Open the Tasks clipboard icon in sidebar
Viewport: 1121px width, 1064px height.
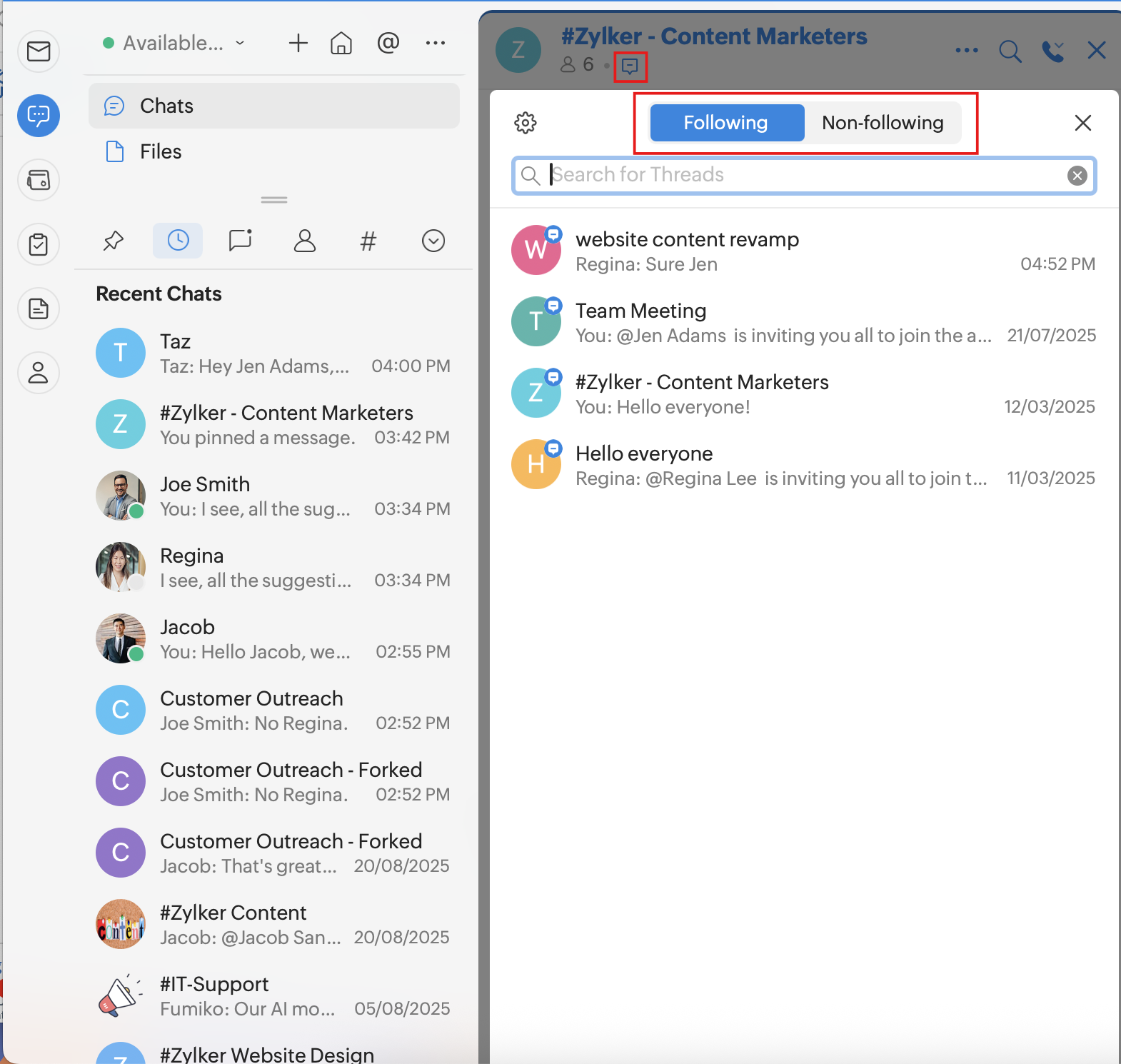coord(39,244)
